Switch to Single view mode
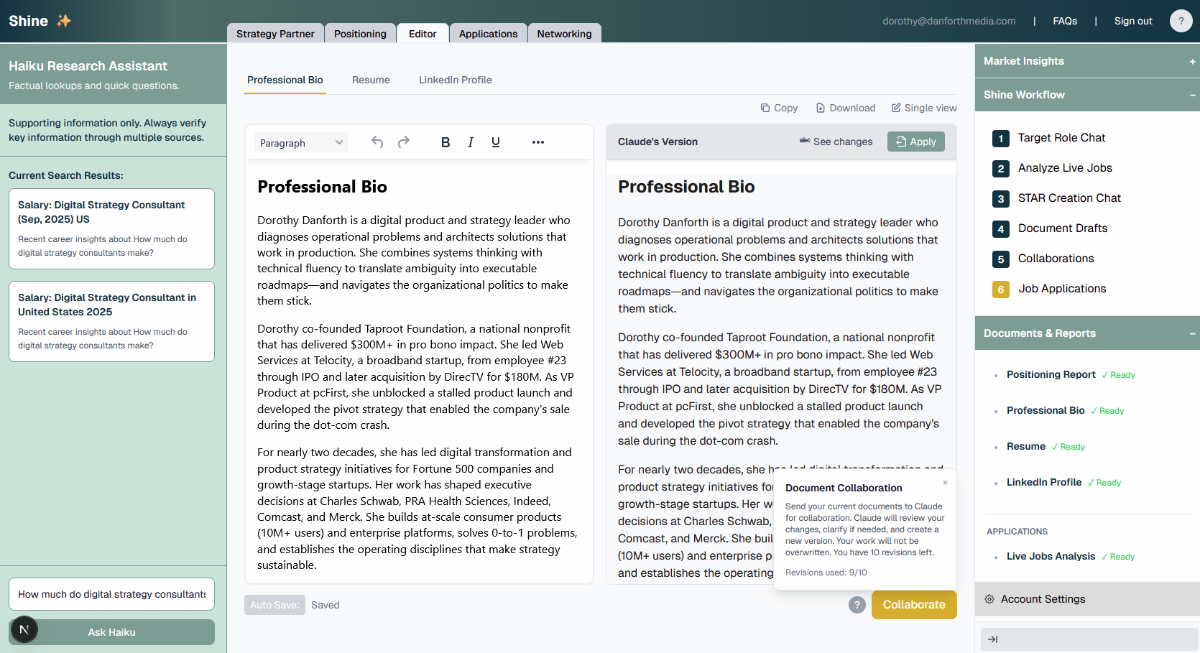Image resolution: width=1200 pixels, height=653 pixels. pyautogui.click(x=923, y=108)
